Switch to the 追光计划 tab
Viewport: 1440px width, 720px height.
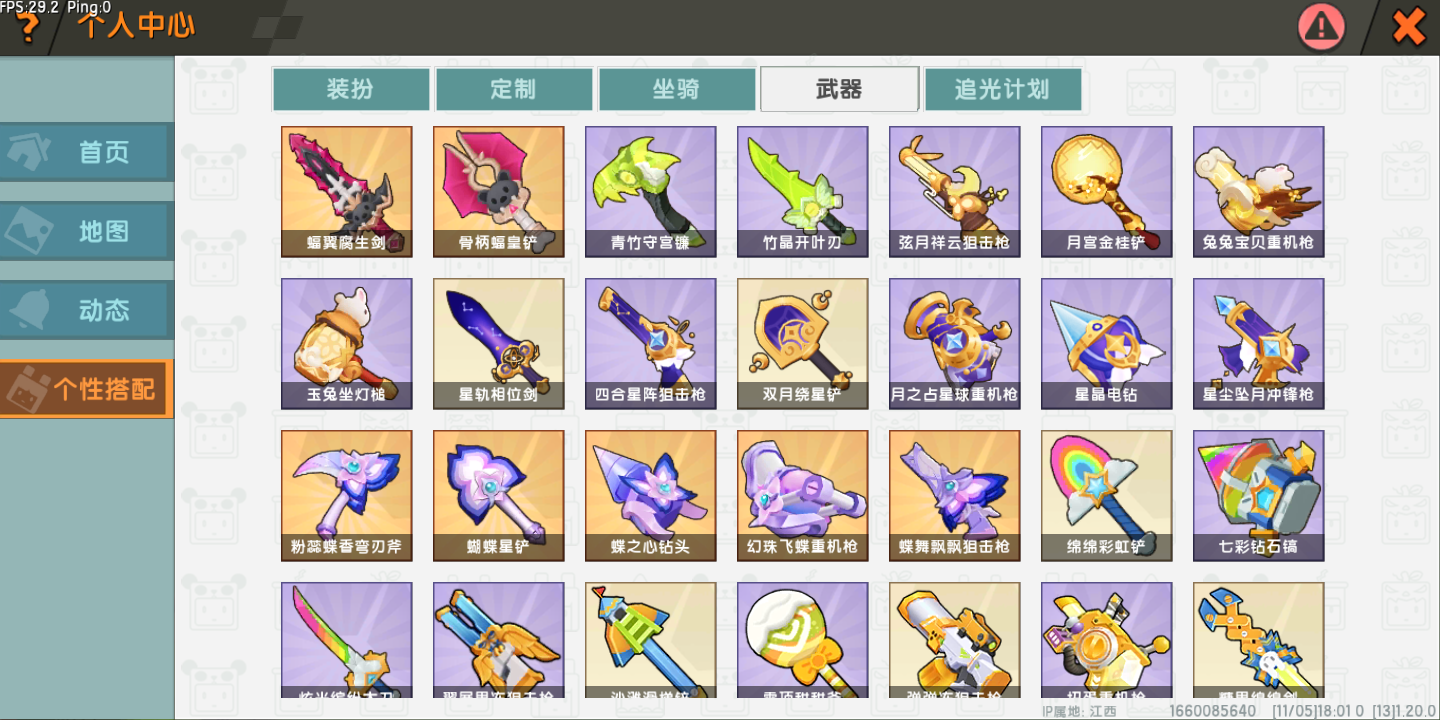(x=1003, y=89)
